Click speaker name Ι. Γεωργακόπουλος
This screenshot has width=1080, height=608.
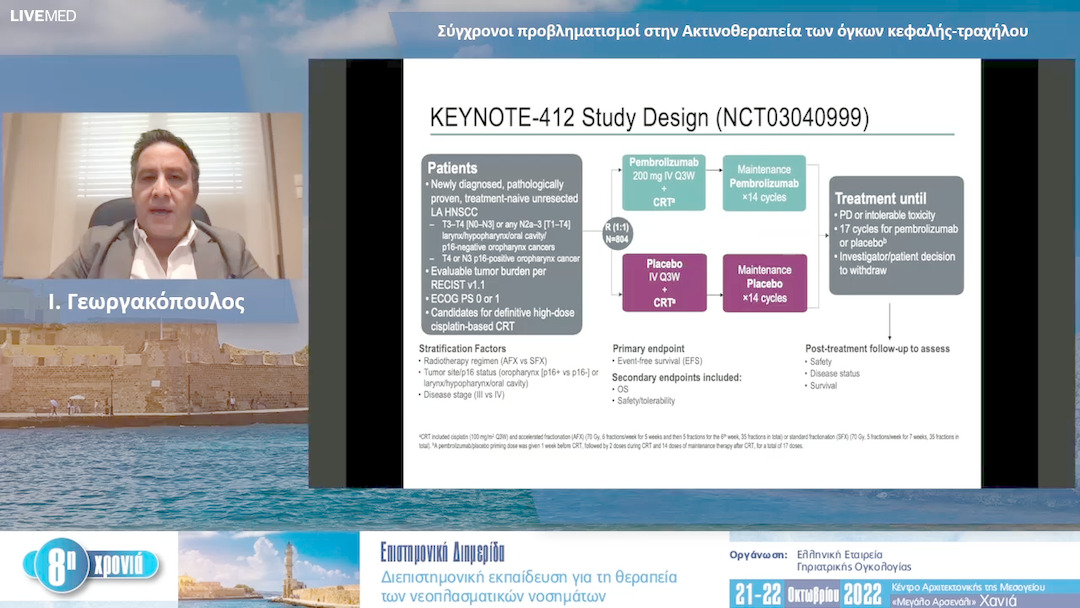(x=146, y=302)
